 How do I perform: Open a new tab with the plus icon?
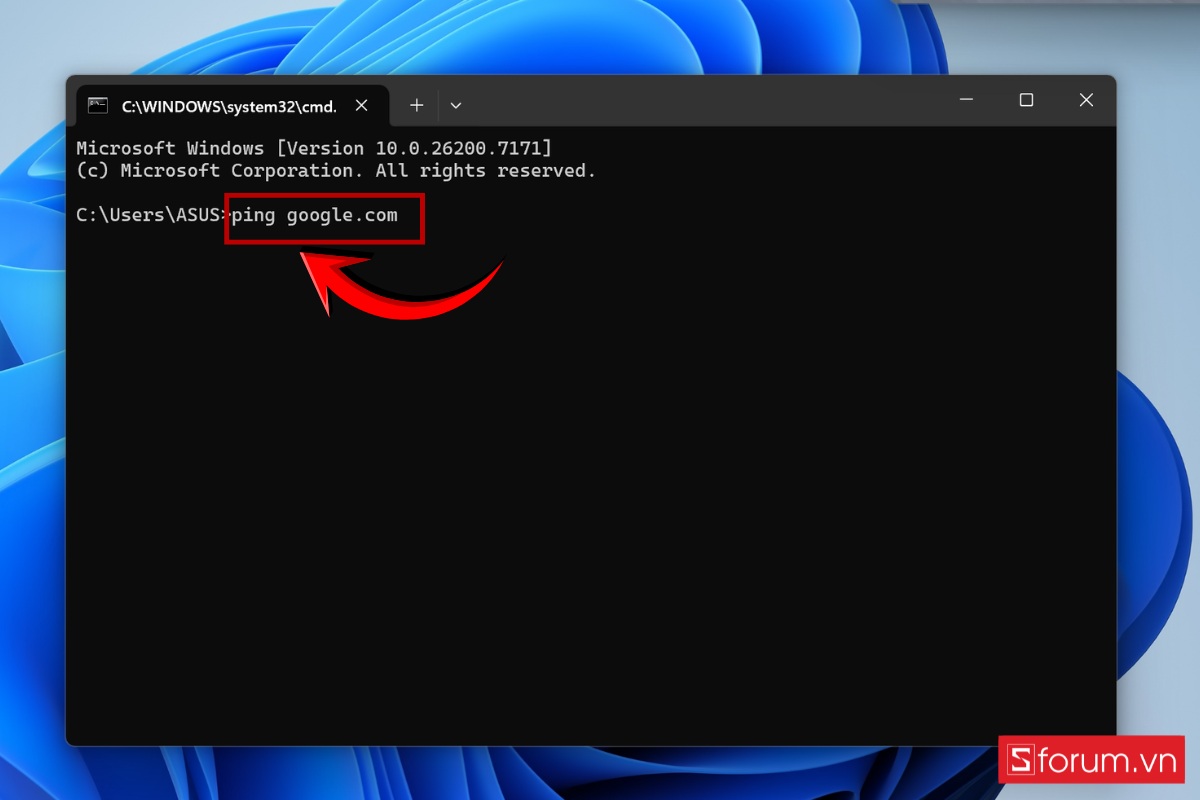coord(416,105)
